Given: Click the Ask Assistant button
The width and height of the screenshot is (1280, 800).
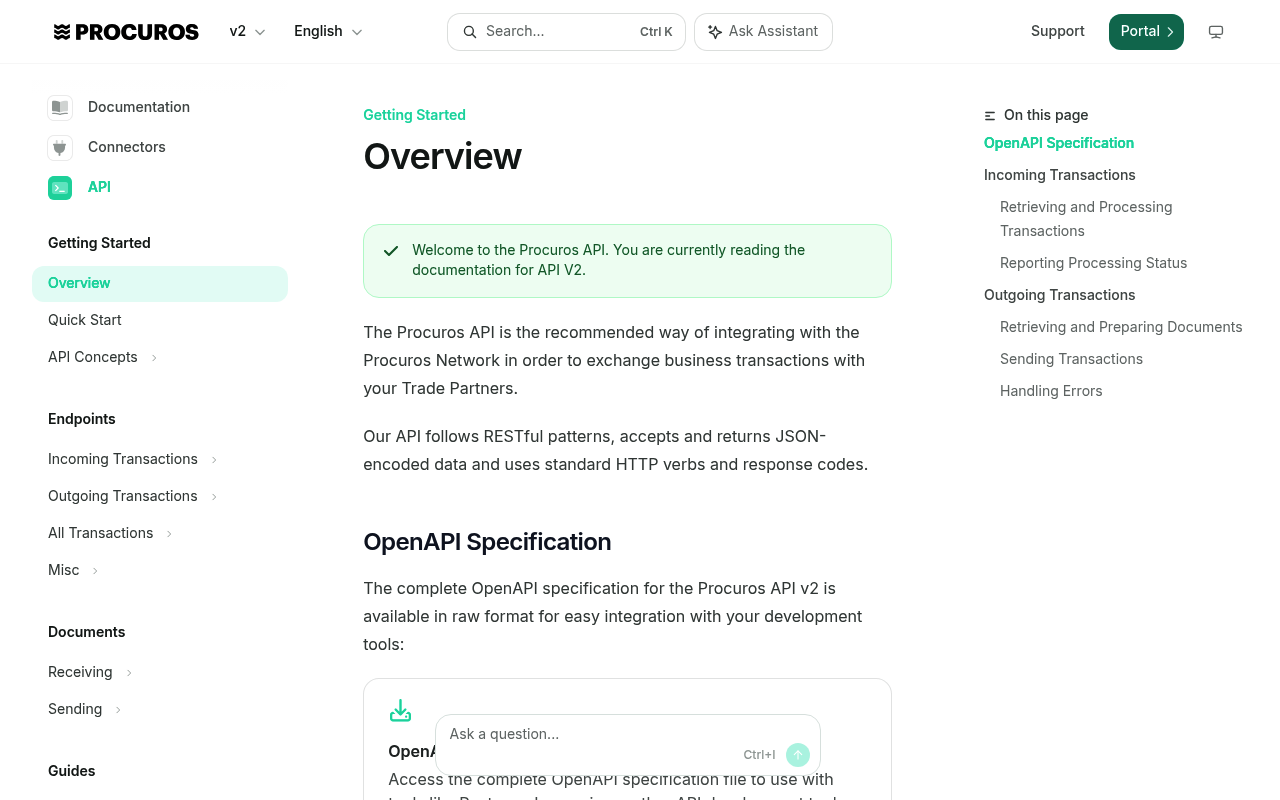Looking at the screenshot, I should 763,32.
